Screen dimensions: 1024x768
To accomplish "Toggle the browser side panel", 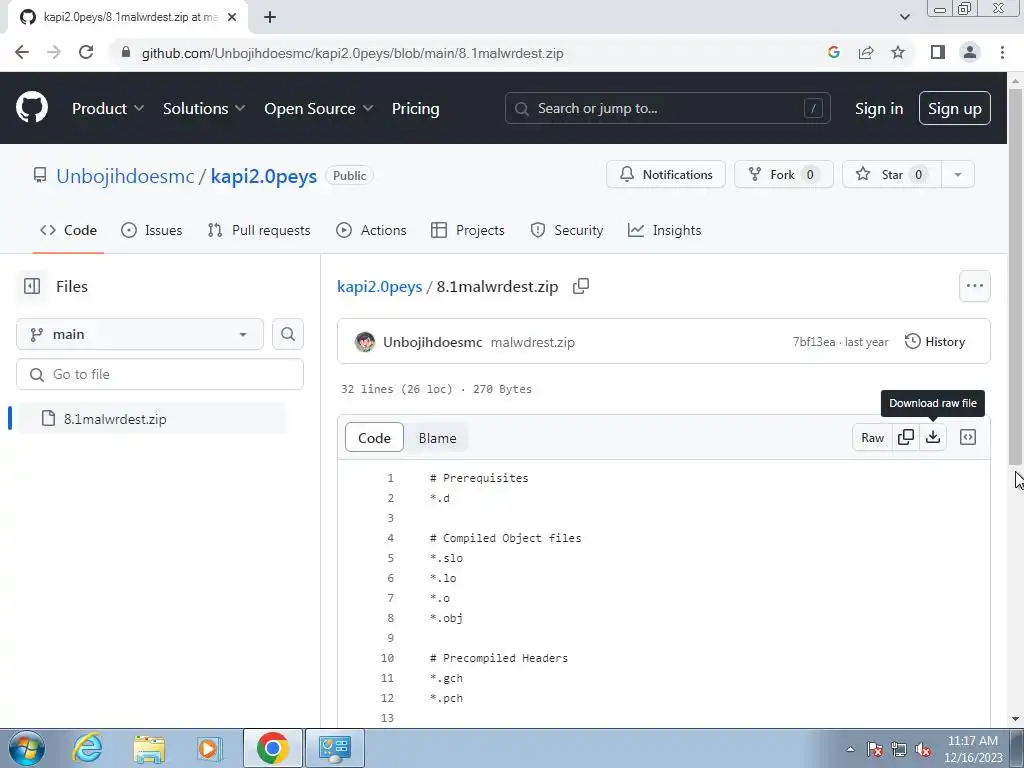I will tap(938, 53).
